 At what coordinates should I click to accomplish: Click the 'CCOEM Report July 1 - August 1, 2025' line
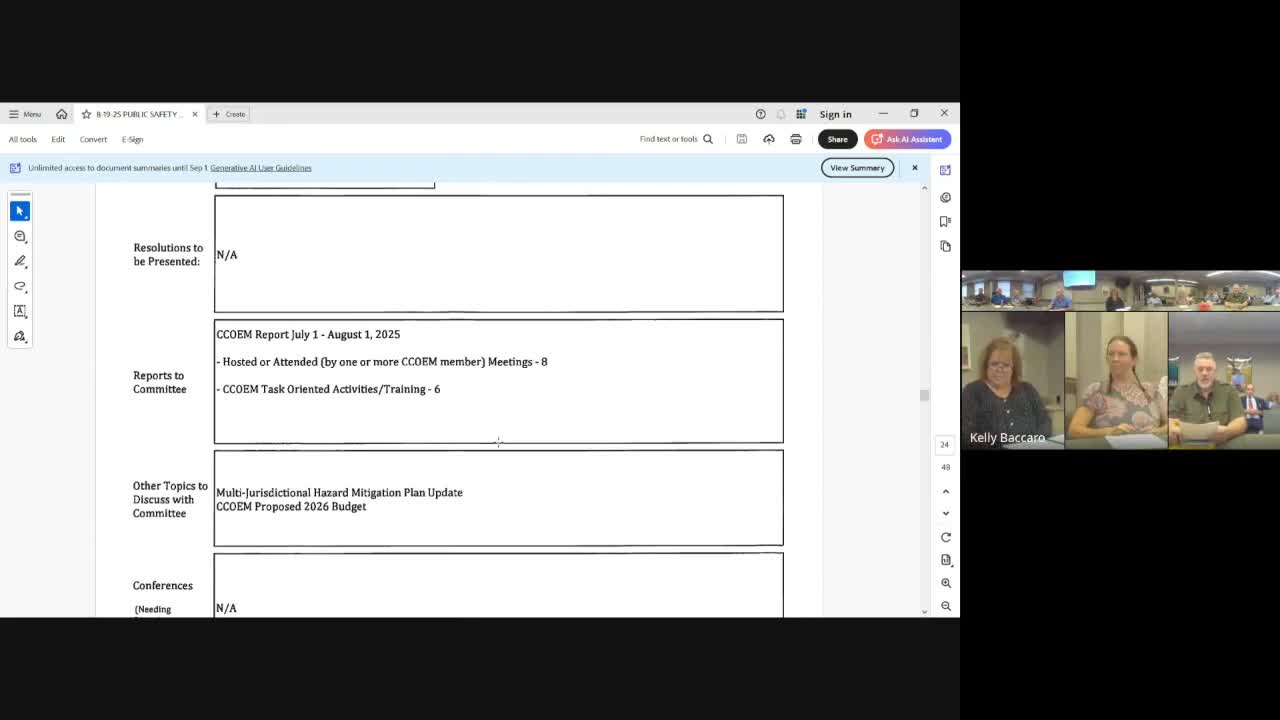click(x=308, y=335)
